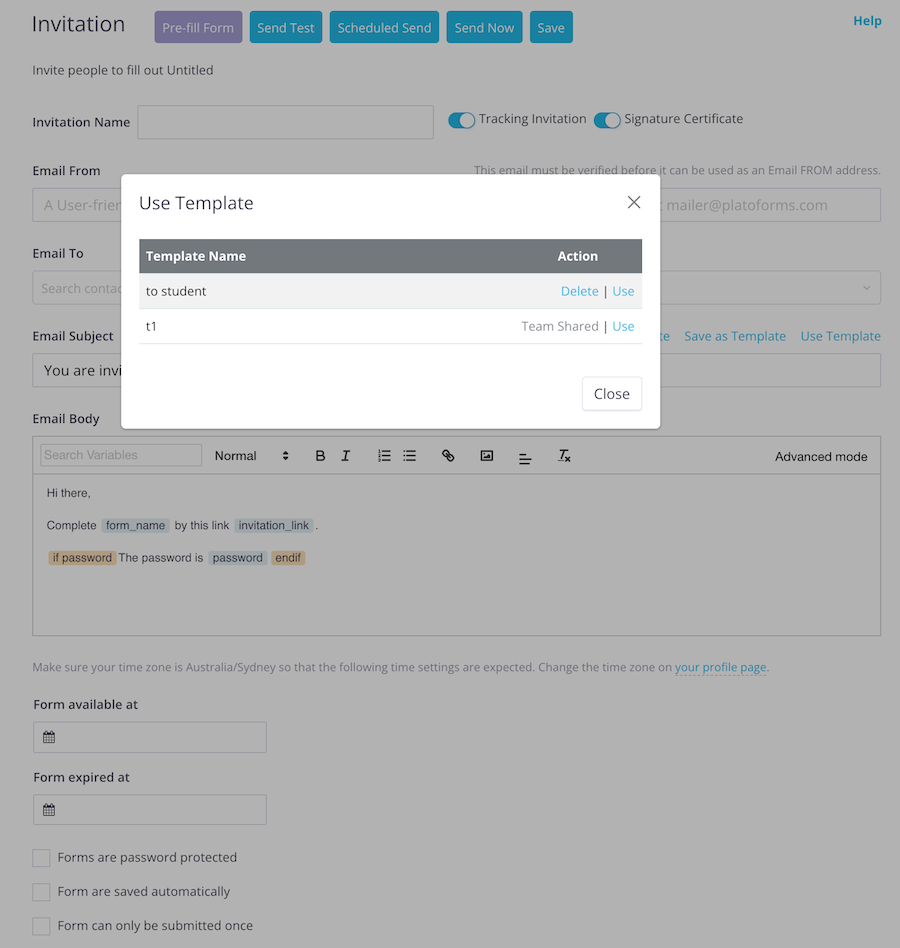Check Forms are password protected

pyautogui.click(x=41, y=858)
